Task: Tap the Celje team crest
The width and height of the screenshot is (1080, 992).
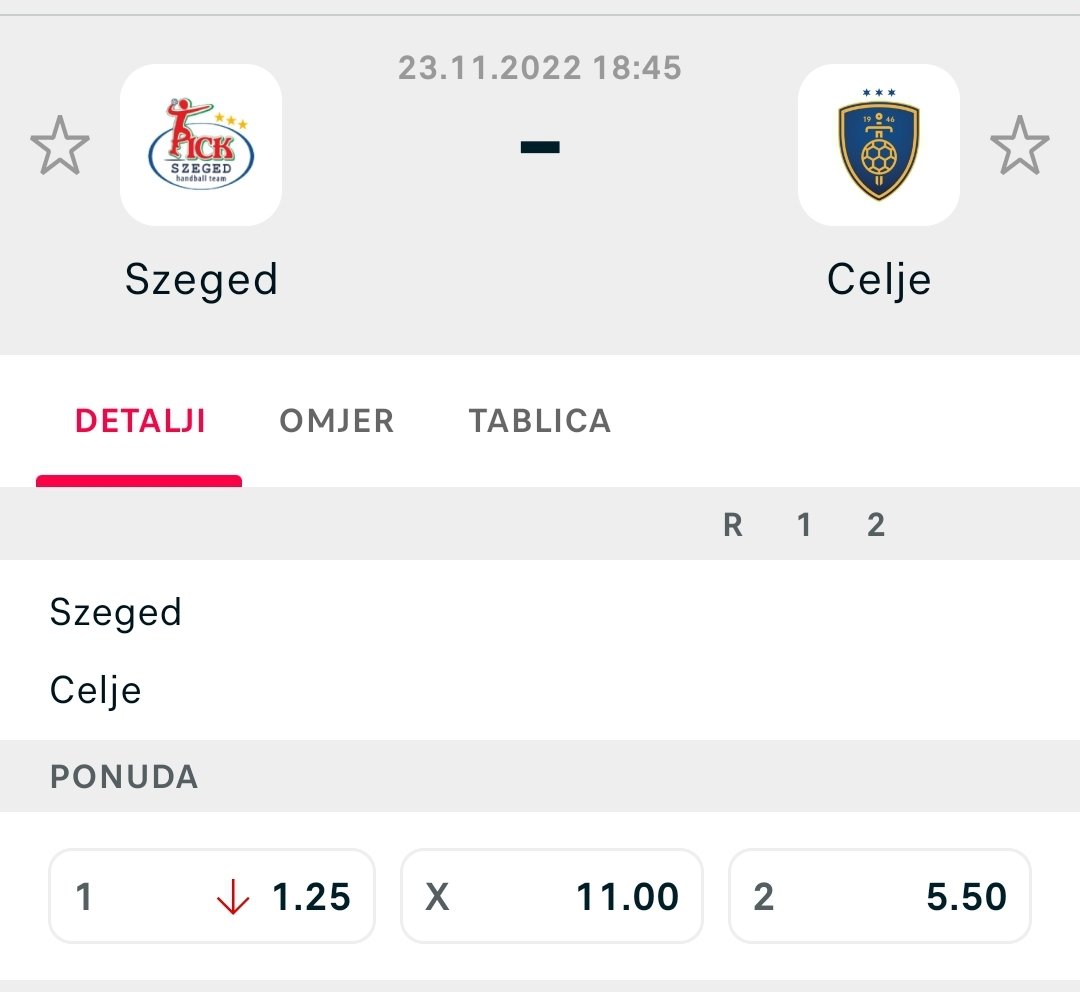Action: tap(879, 145)
